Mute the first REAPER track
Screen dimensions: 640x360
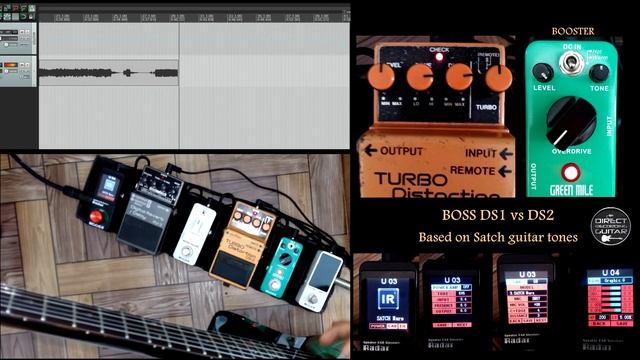click(x=22, y=32)
